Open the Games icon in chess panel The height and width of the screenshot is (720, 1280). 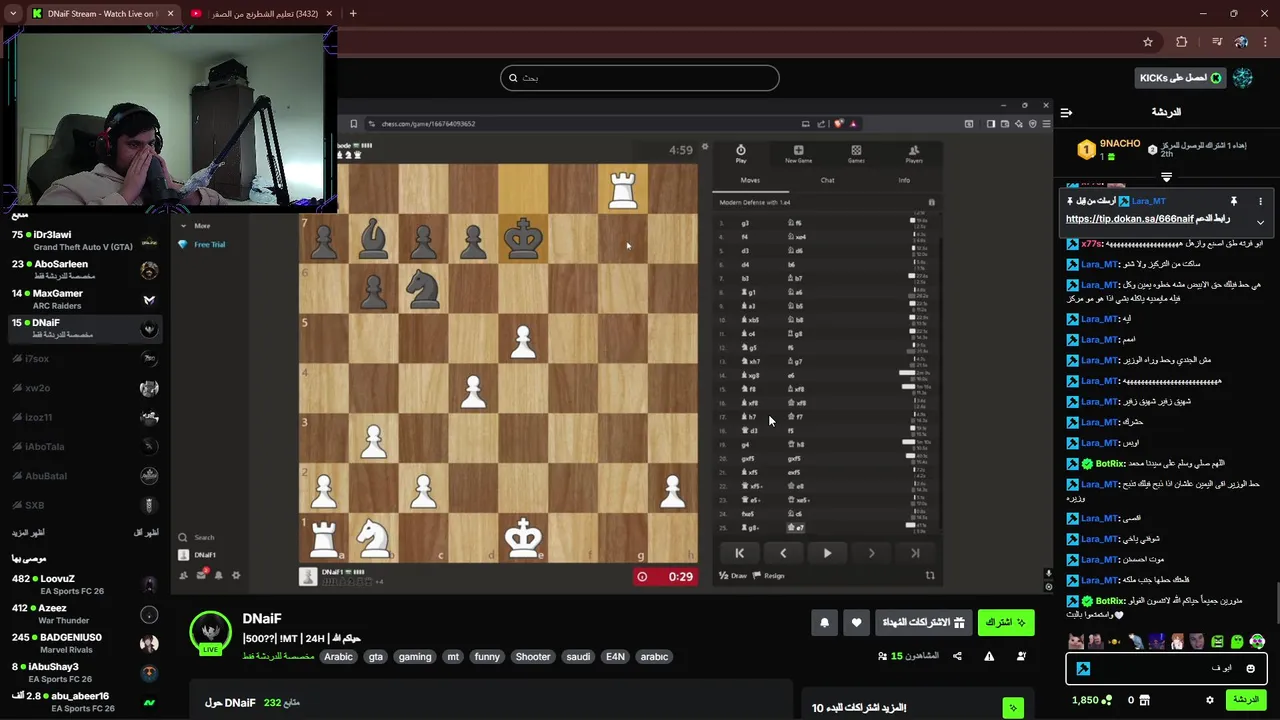(x=856, y=153)
